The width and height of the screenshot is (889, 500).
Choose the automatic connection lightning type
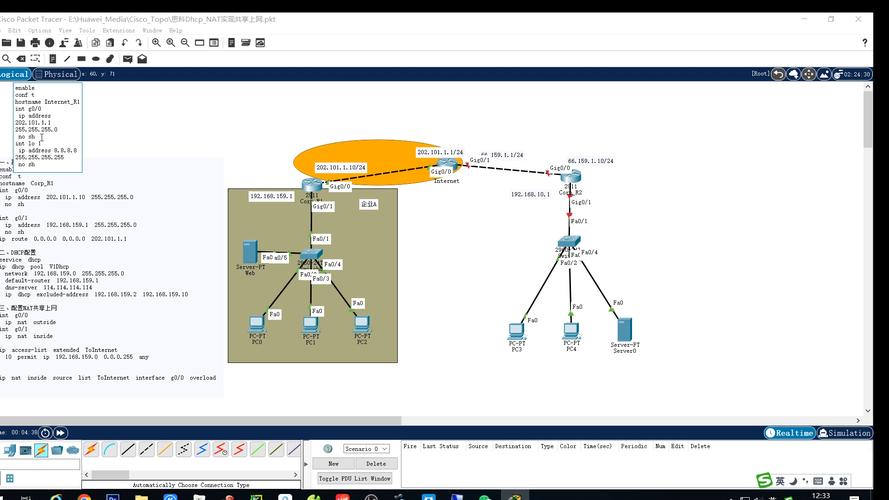91,450
